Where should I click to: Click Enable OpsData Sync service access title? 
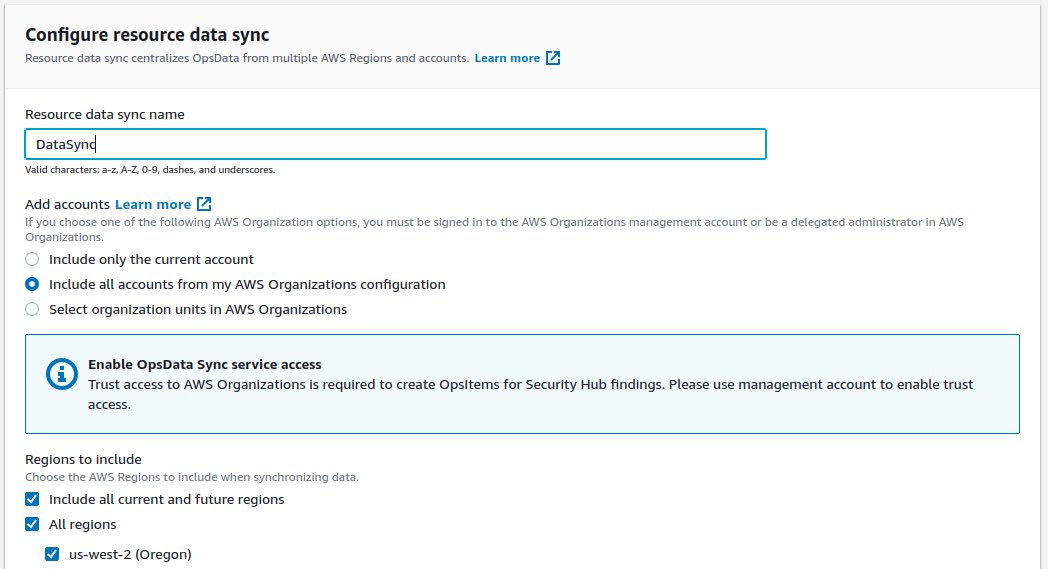tap(204, 365)
